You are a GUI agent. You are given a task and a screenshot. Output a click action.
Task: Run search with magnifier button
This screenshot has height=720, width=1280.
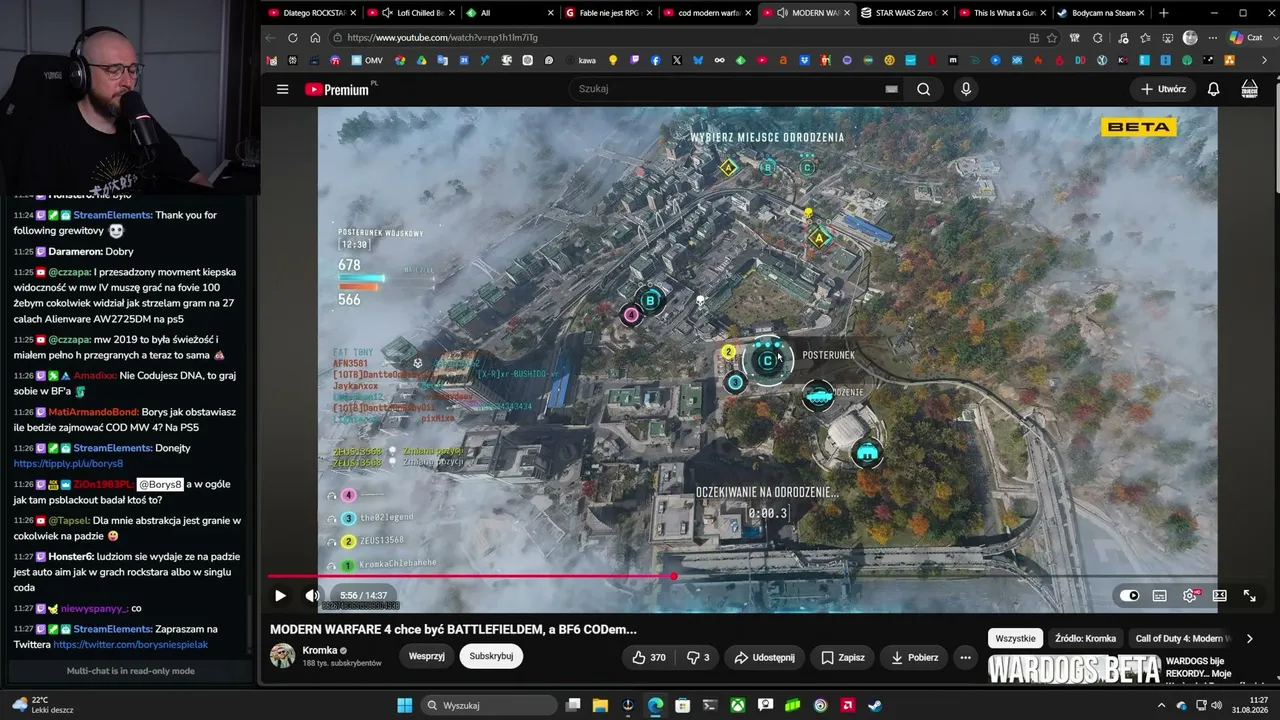(923, 89)
